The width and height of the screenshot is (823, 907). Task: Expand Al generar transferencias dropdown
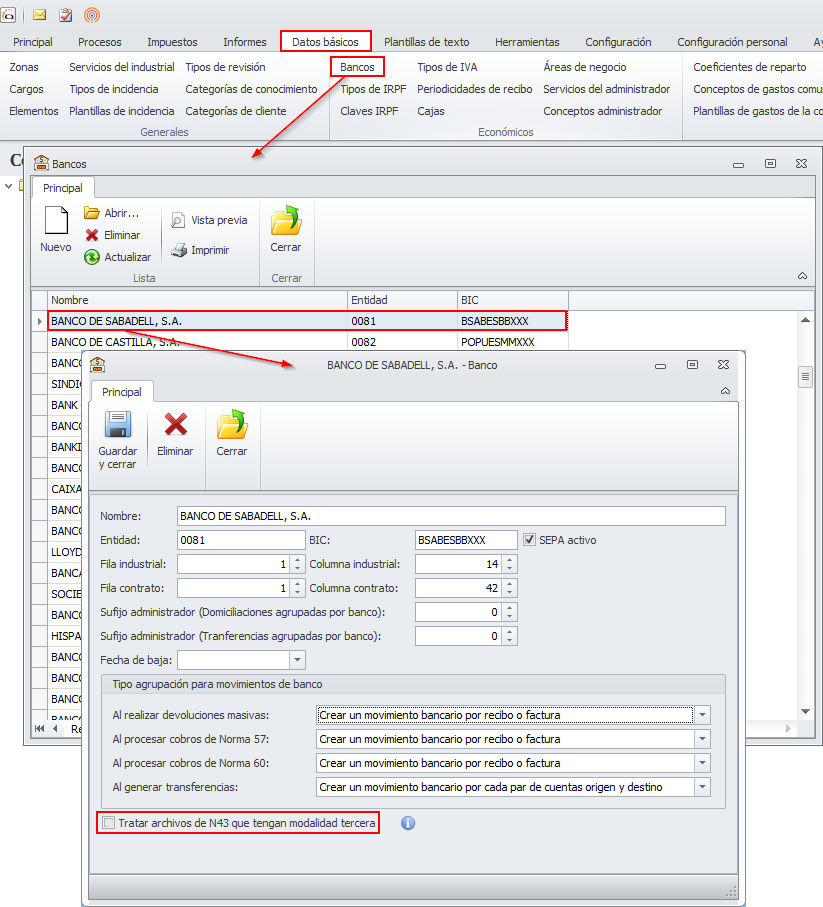coord(702,787)
